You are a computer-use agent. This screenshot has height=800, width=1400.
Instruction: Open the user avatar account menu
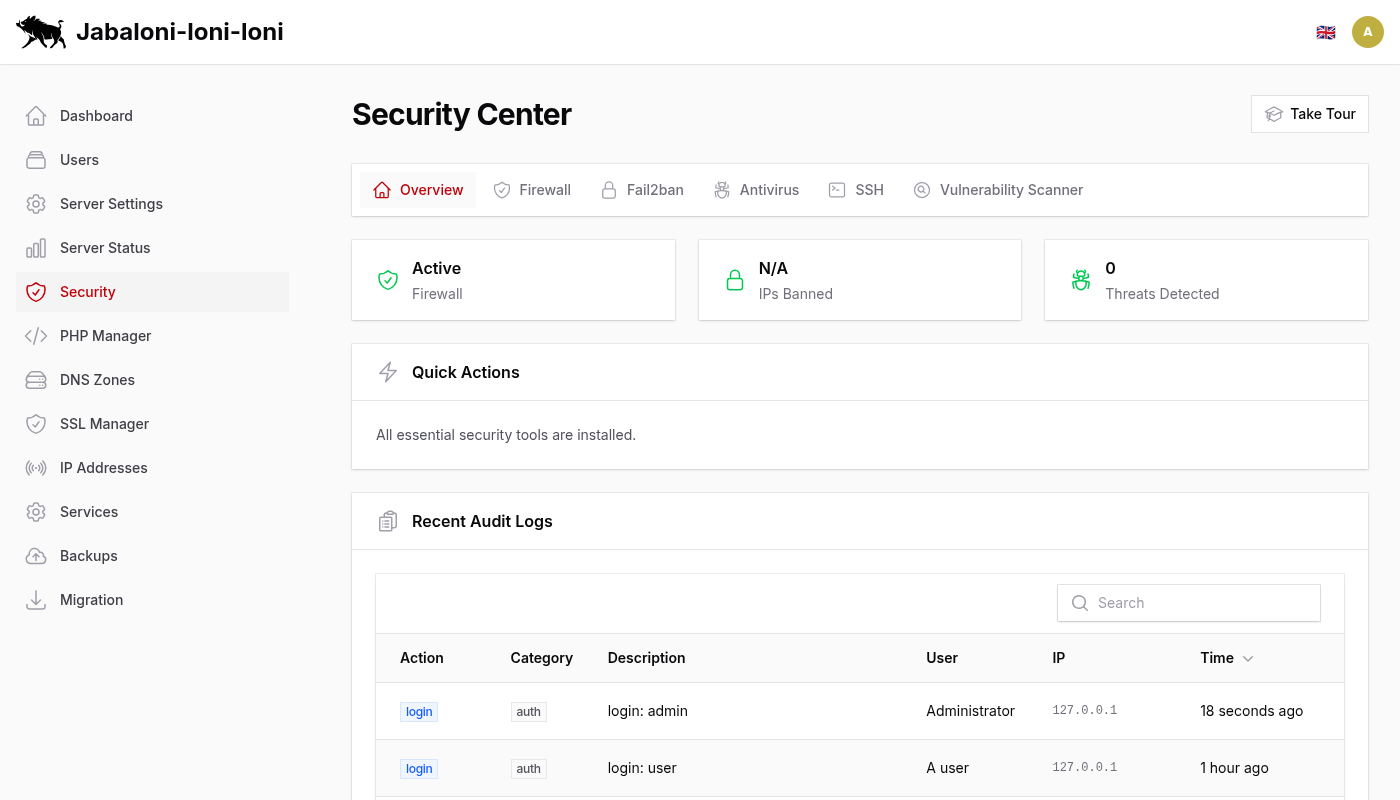pyautogui.click(x=1368, y=31)
